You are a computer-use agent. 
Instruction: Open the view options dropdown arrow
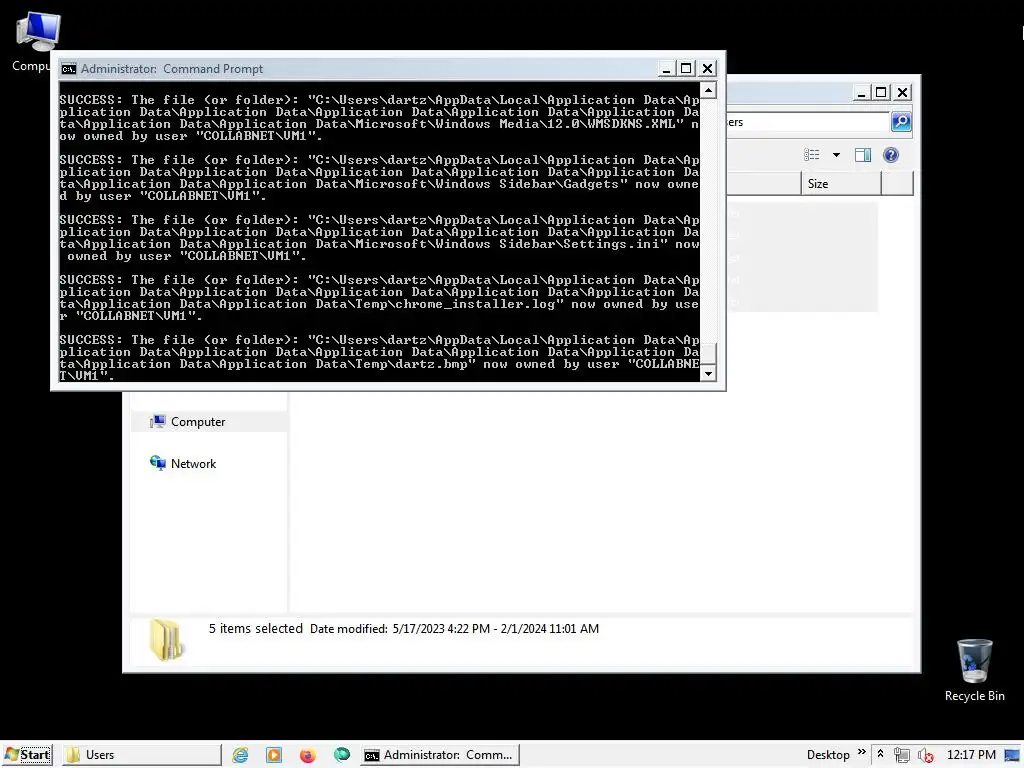tap(836, 155)
